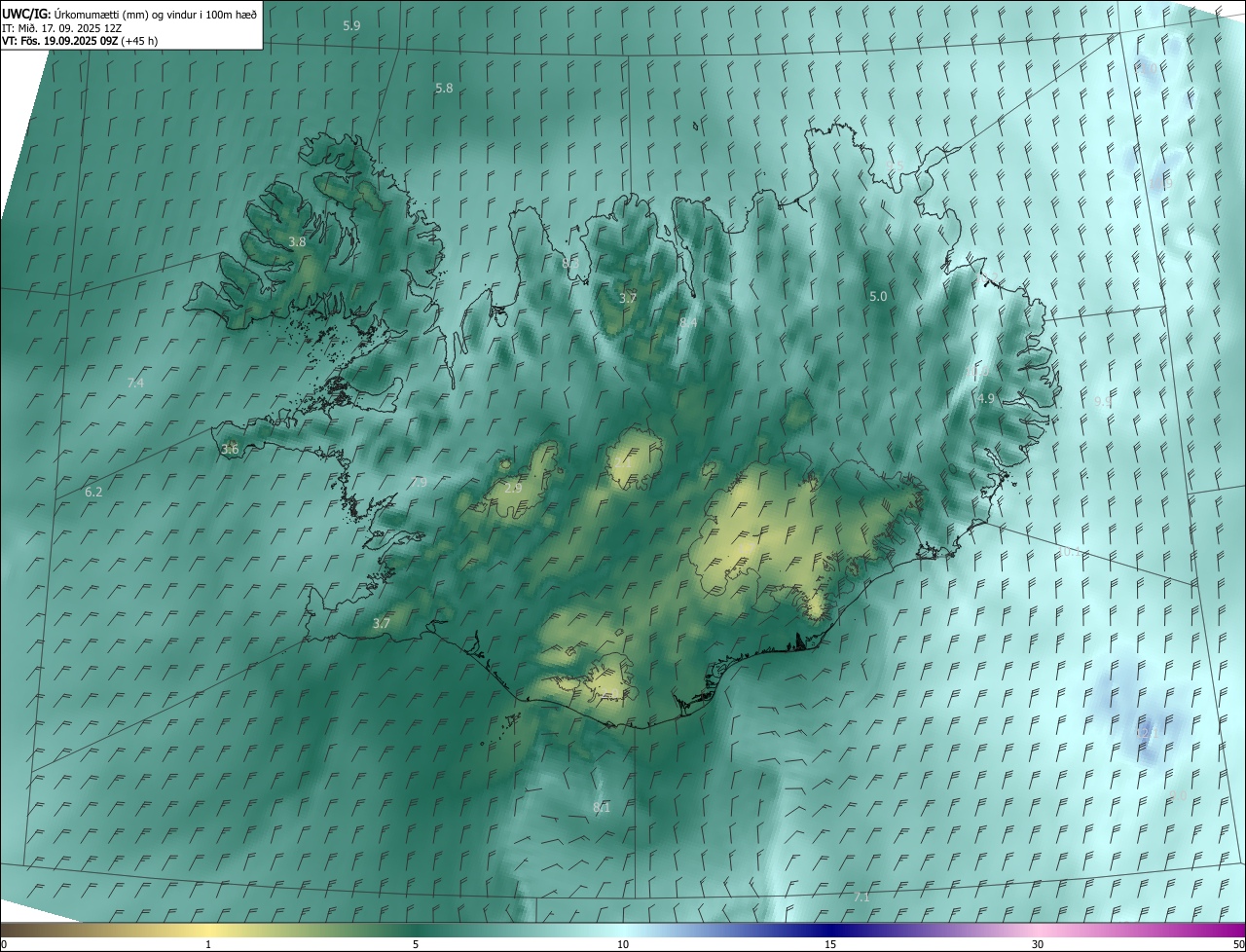
Task: Click the color scale label 5
Action: (x=416, y=944)
